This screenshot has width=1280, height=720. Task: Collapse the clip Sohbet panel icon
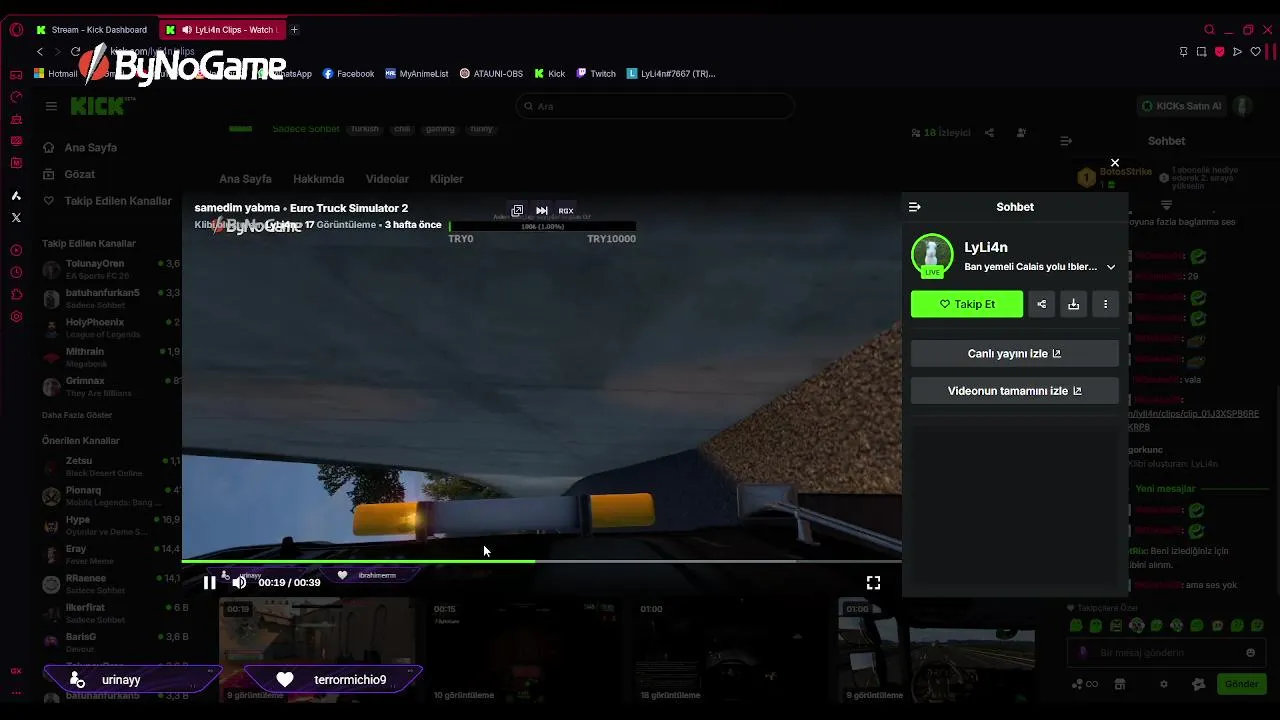click(x=914, y=207)
